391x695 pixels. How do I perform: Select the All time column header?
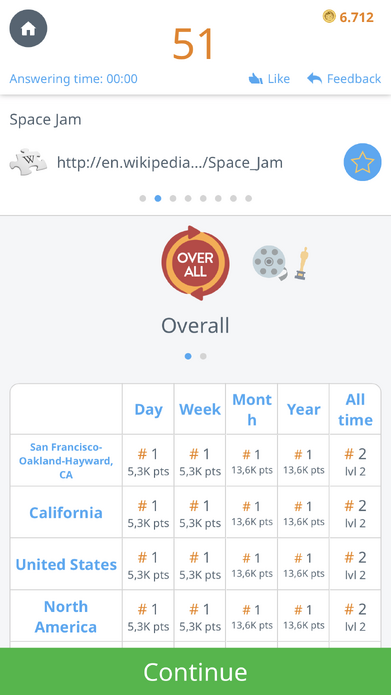[x=355, y=410]
